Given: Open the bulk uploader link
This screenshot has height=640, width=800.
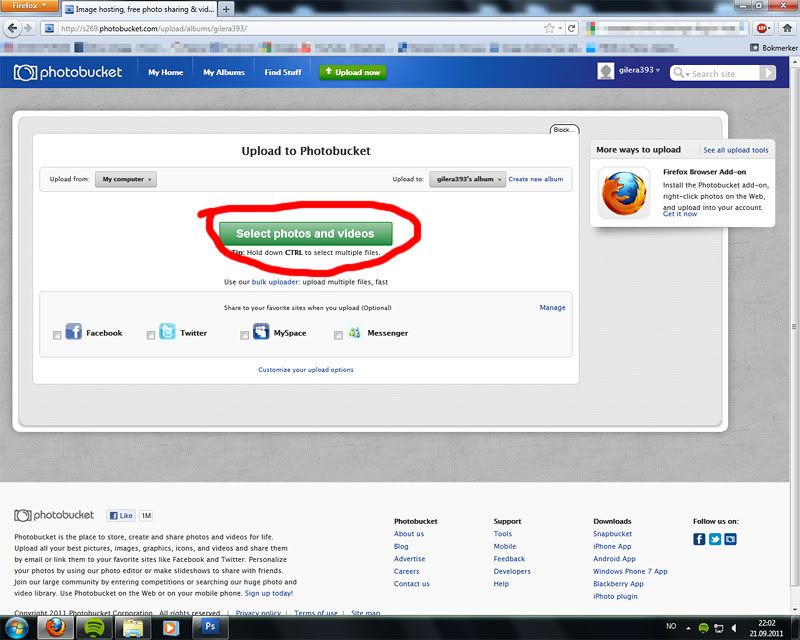Looking at the screenshot, I should (275, 282).
